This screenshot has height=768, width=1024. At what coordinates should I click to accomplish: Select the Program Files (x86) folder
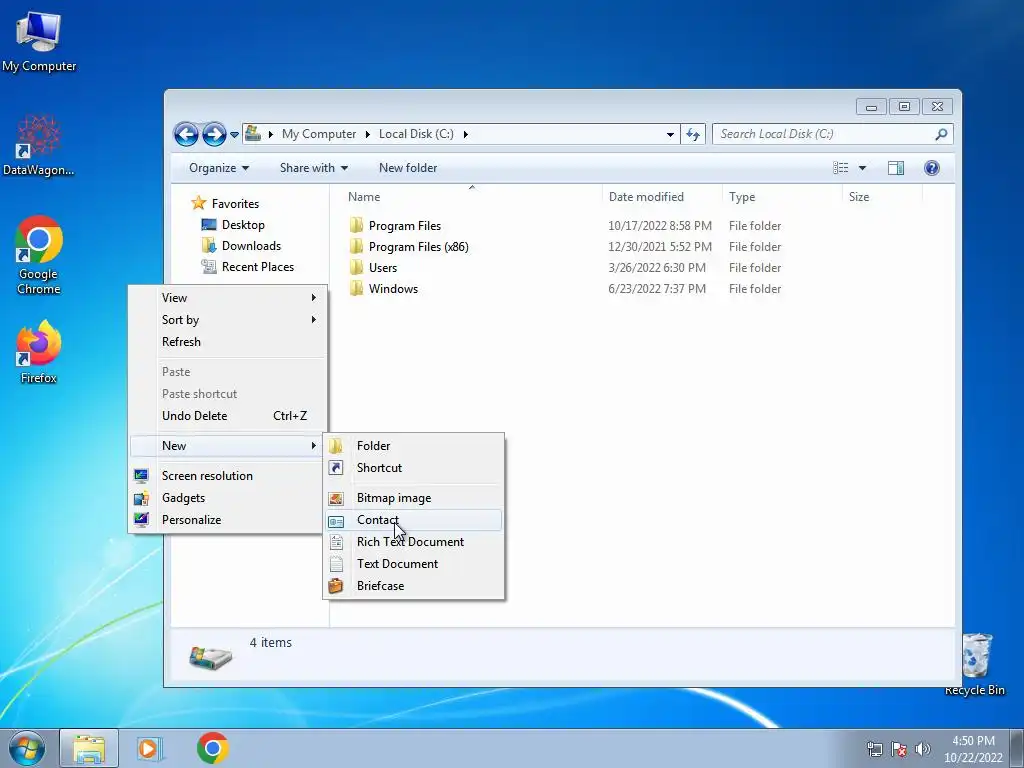click(x=409, y=246)
